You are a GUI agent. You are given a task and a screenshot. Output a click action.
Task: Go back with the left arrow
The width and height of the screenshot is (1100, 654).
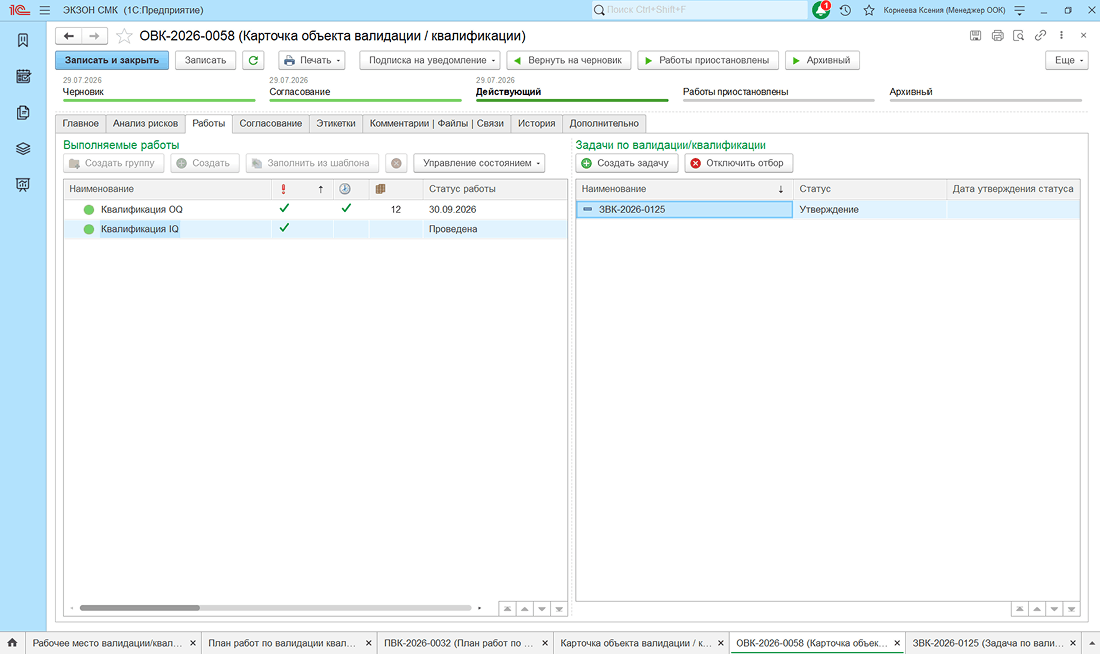coord(69,36)
